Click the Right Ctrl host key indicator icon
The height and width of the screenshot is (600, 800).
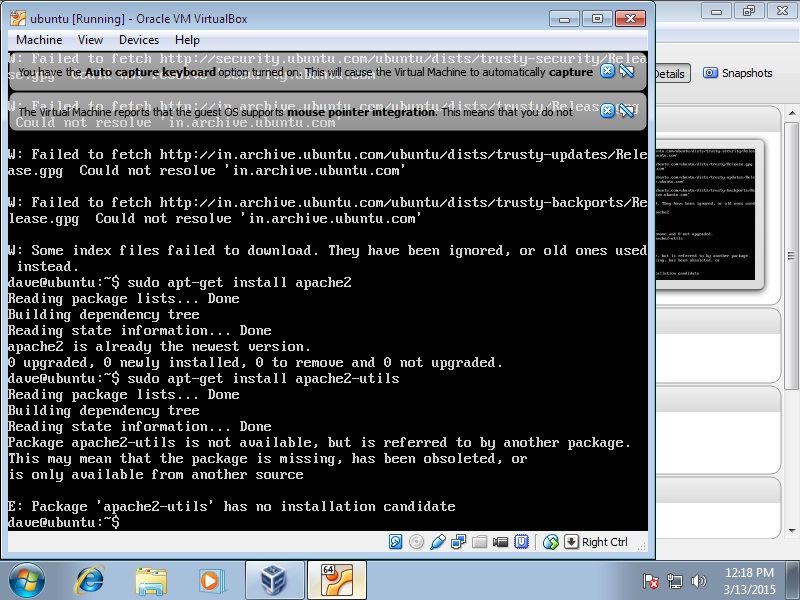click(x=573, y=541)
